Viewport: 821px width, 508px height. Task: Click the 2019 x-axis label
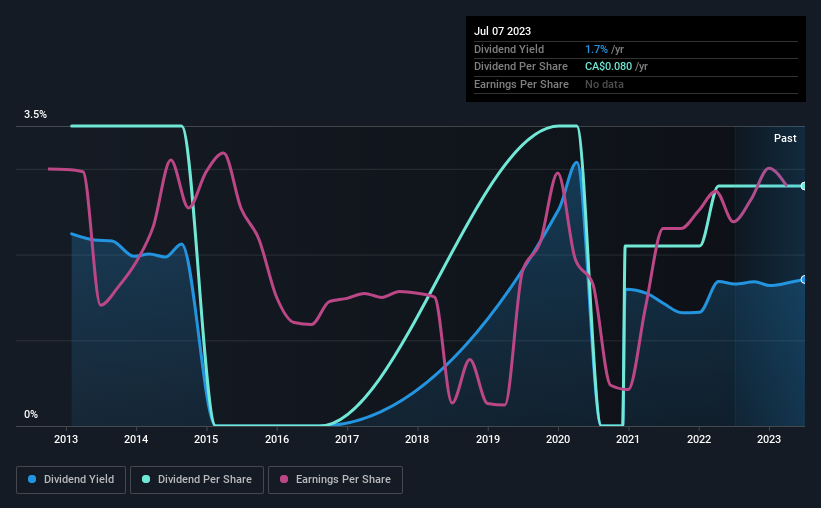487,439
